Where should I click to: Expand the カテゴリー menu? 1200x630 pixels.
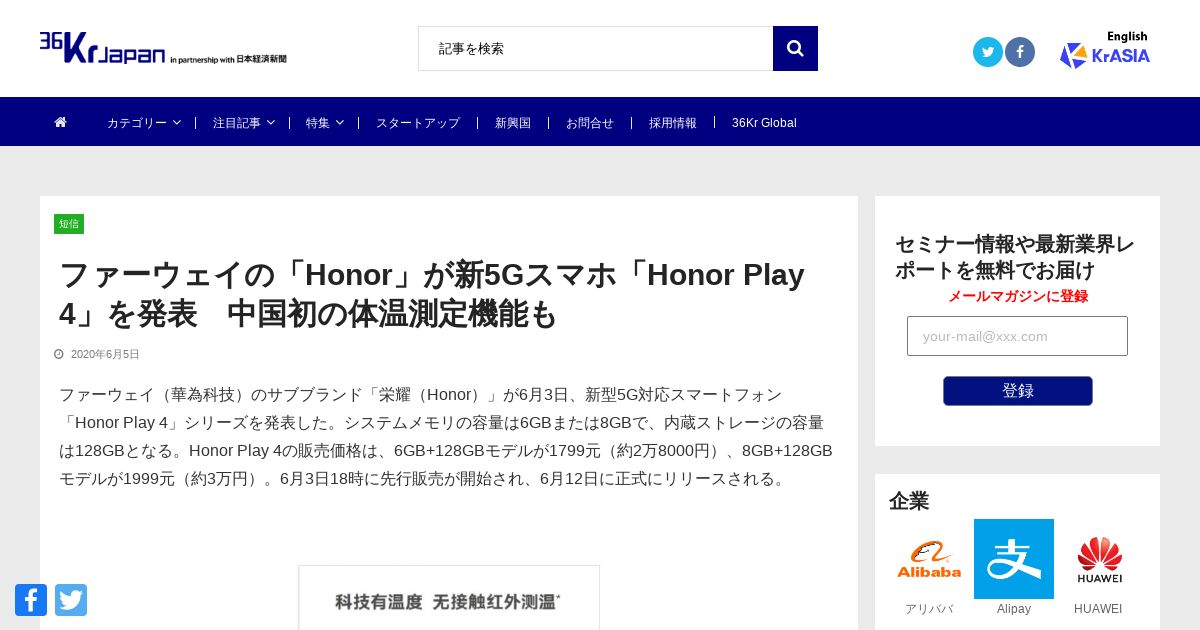[144, 123]
